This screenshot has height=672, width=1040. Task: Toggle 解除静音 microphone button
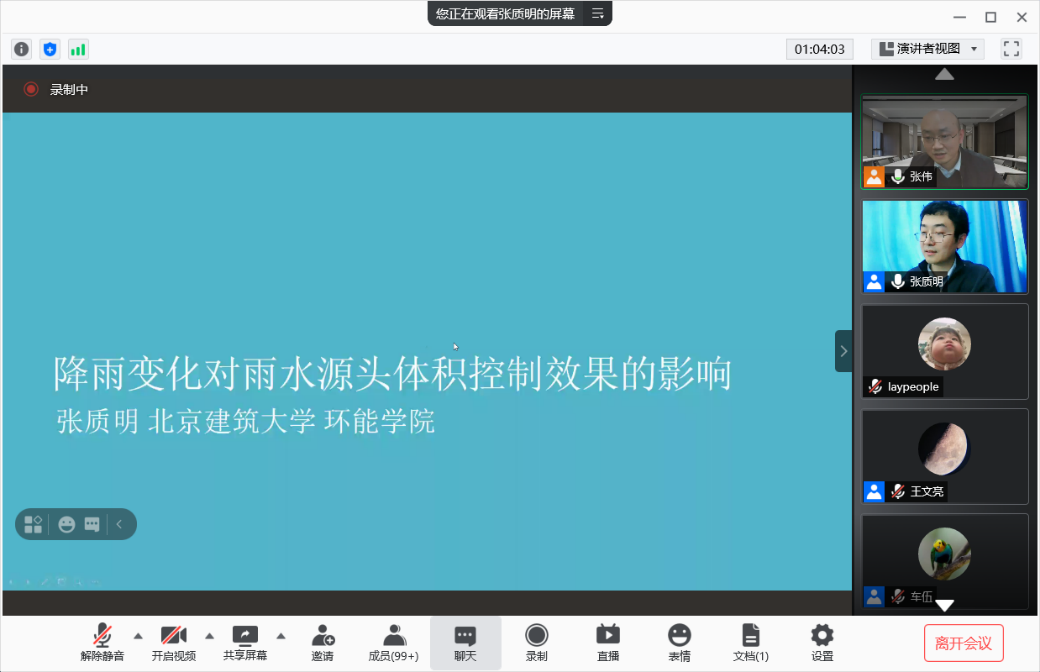(102, 641)
